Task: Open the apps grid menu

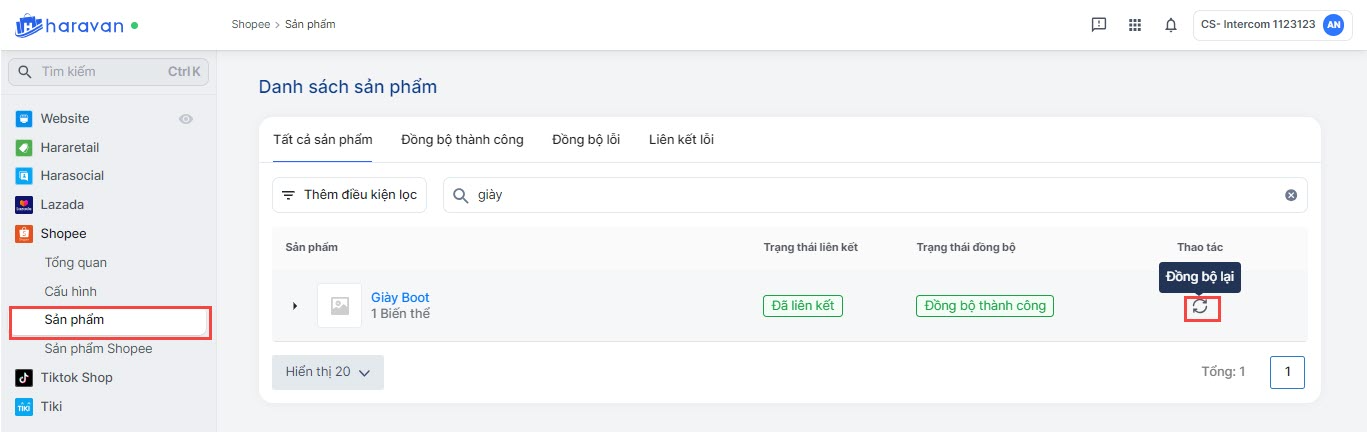Action: tap(1134, 26)
